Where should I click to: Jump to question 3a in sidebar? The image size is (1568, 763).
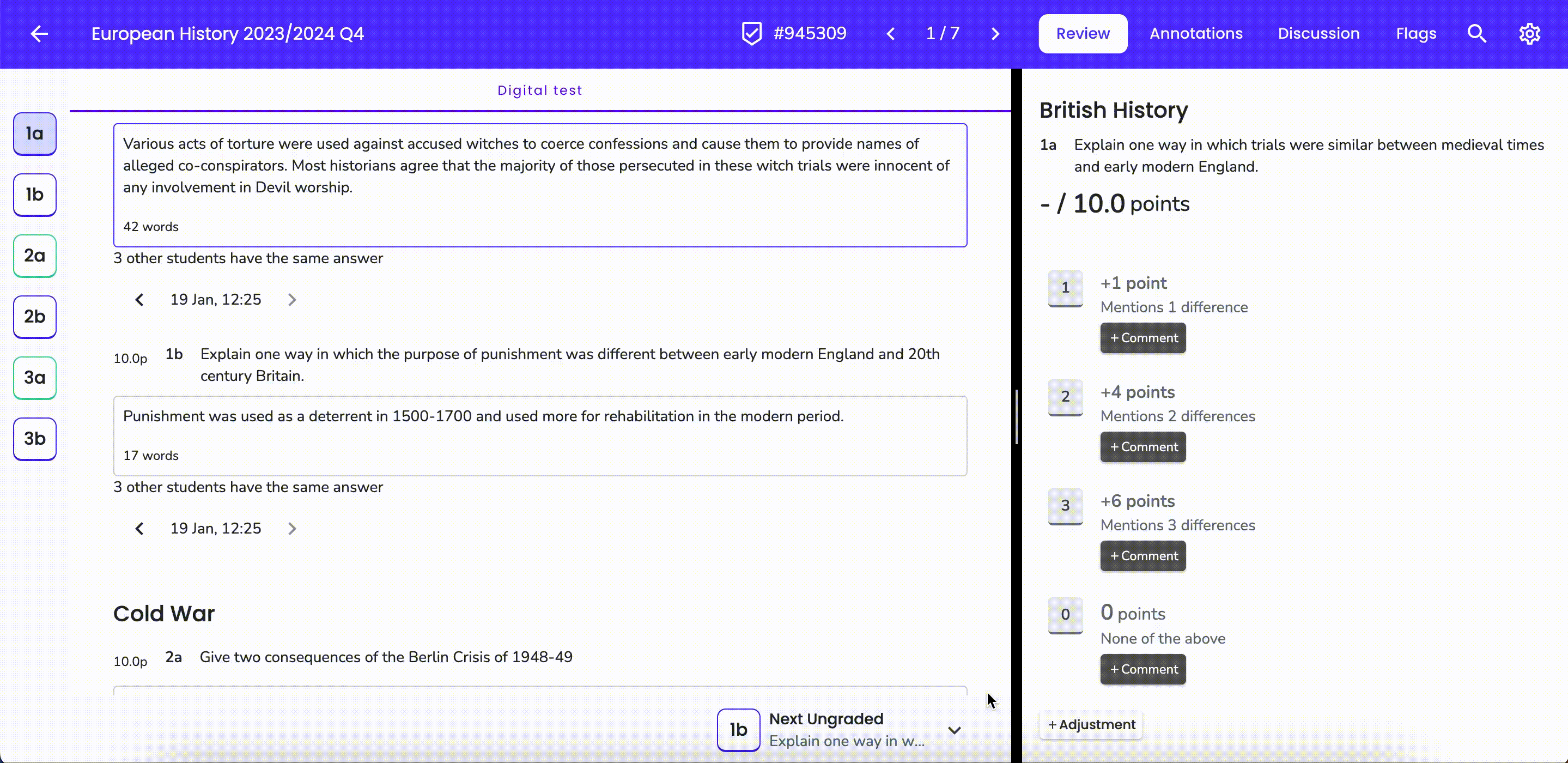[35, 378]
